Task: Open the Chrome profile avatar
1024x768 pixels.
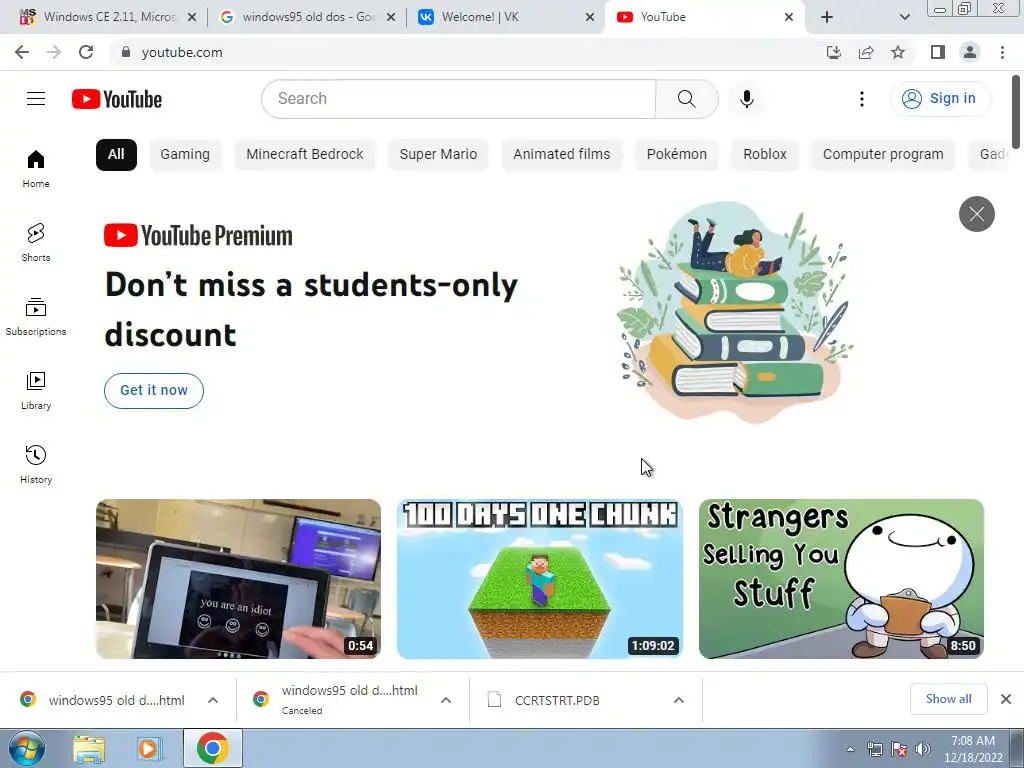Action: [970, 52]
